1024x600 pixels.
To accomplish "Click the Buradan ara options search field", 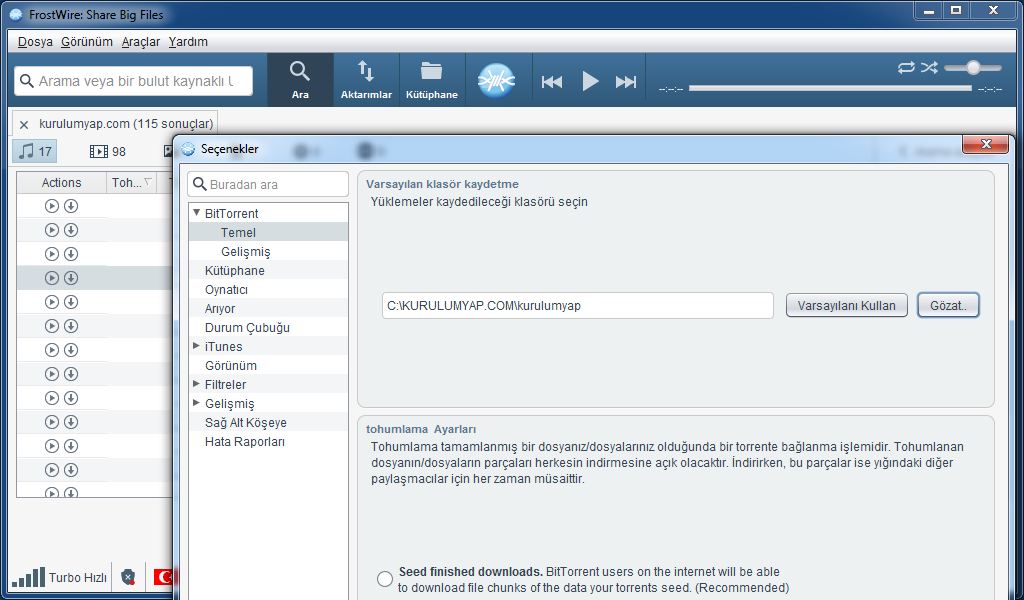I will click(x=268, y=184).
